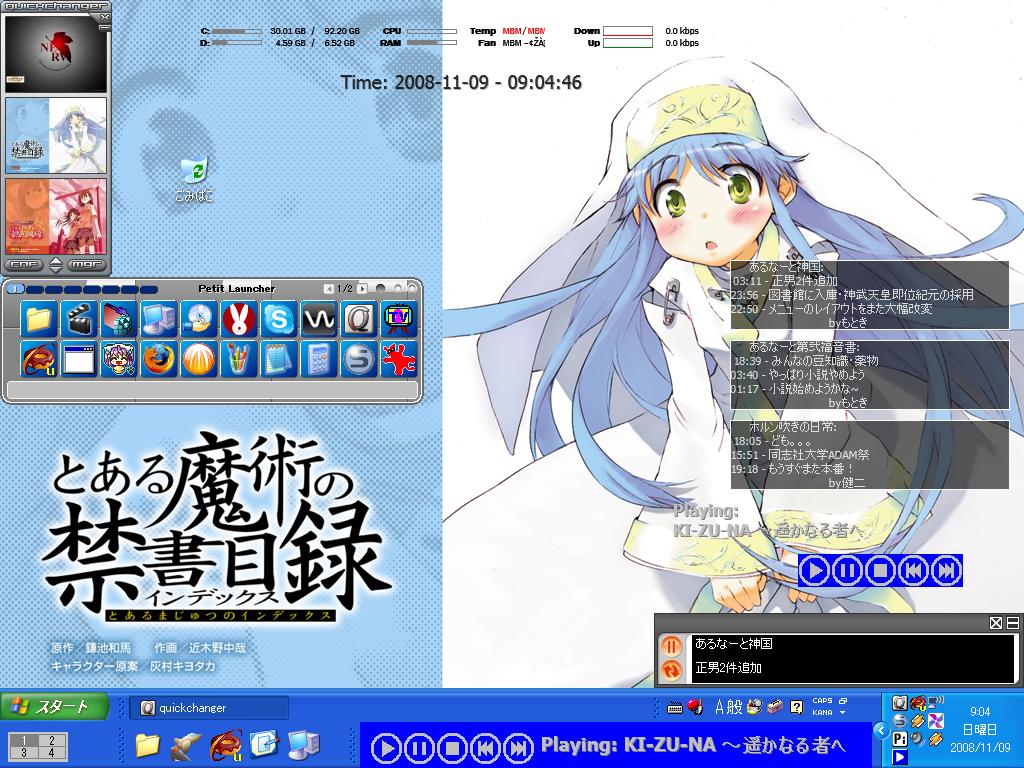This screenshot has height=768, width=1024.
Task: Open the あるなーと神国 feed headline in ticker
Action: point(733,644)
